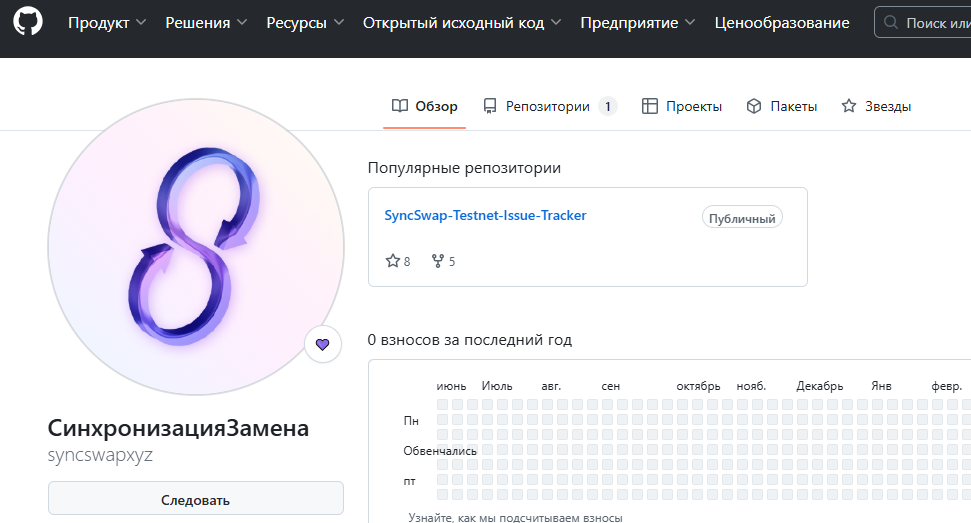Expand the Решения menu
Image resolution: width=971 pixels, height=523 pixels.
pos(206,23)
